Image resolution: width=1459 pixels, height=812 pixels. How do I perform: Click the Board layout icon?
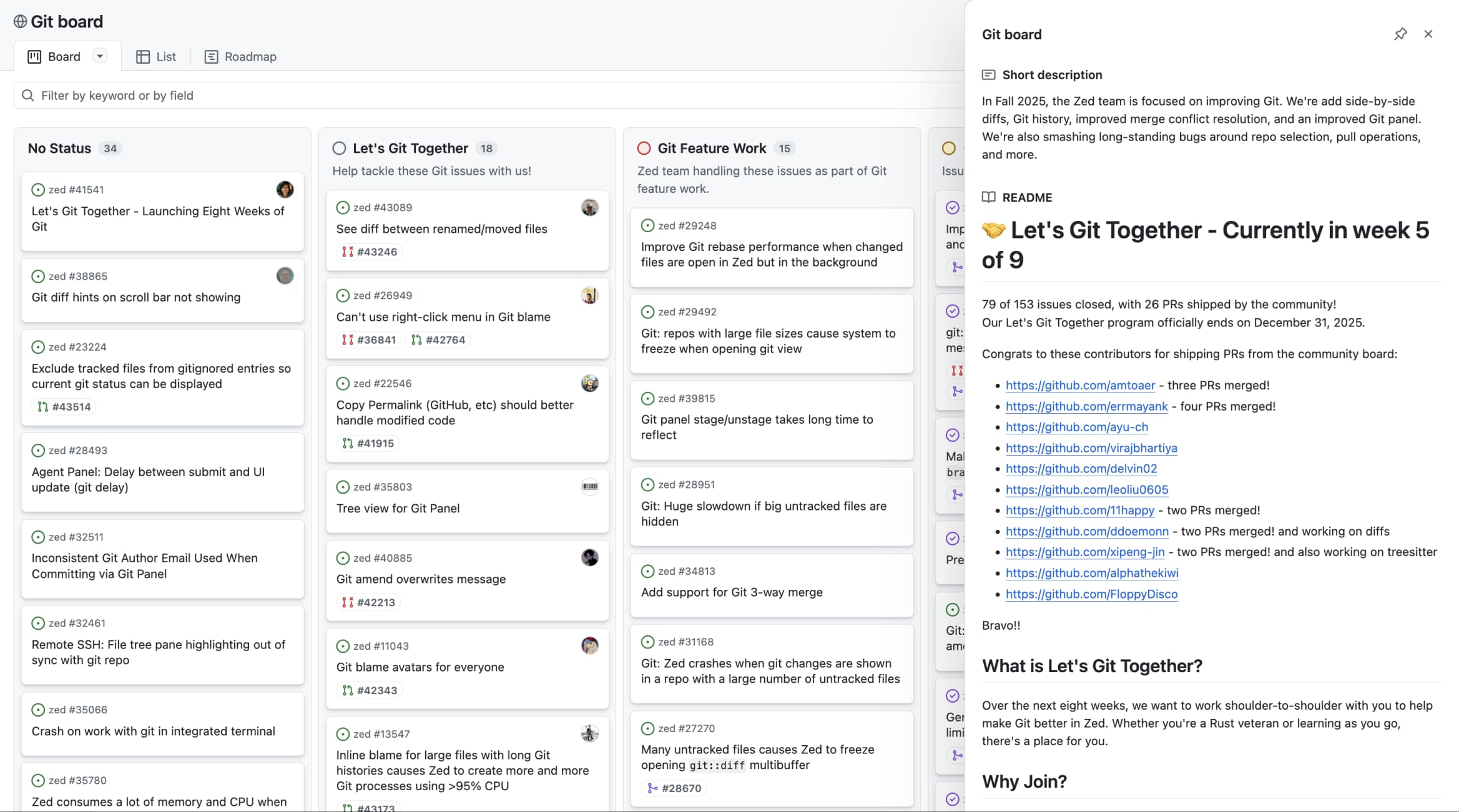(34, 56)
